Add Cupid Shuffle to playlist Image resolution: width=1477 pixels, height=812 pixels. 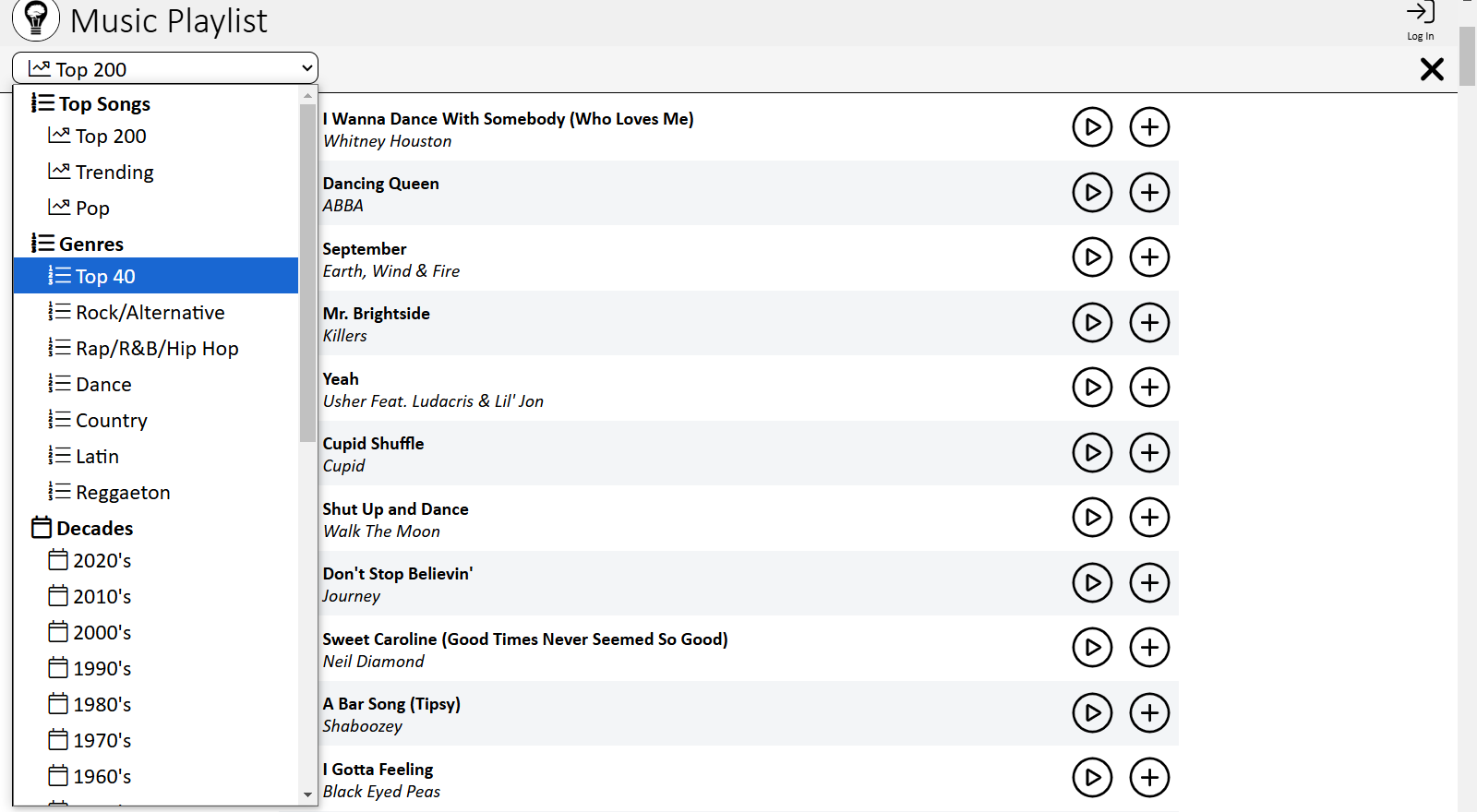[1149, 452]
